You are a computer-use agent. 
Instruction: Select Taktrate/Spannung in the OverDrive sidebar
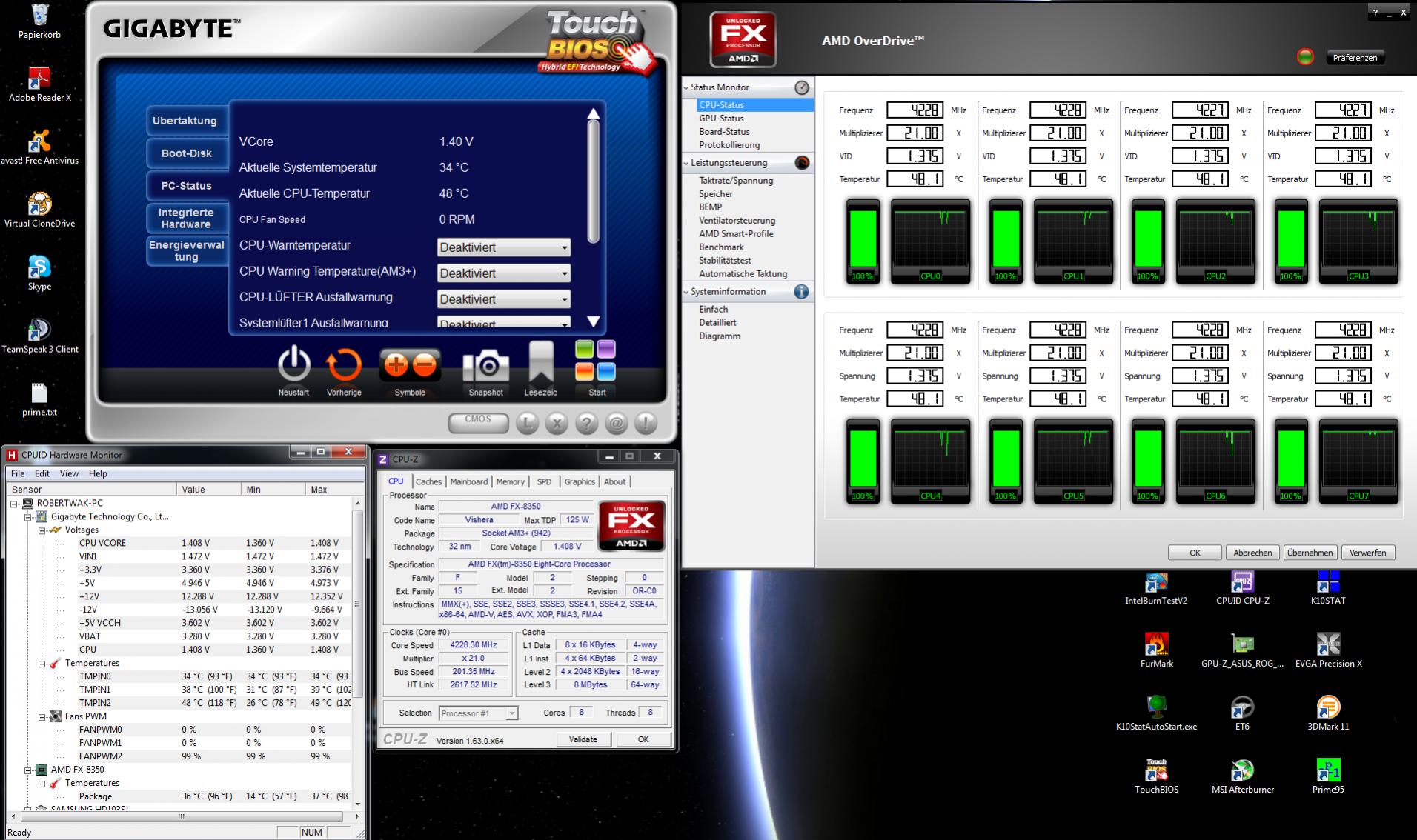click(736, 181)
